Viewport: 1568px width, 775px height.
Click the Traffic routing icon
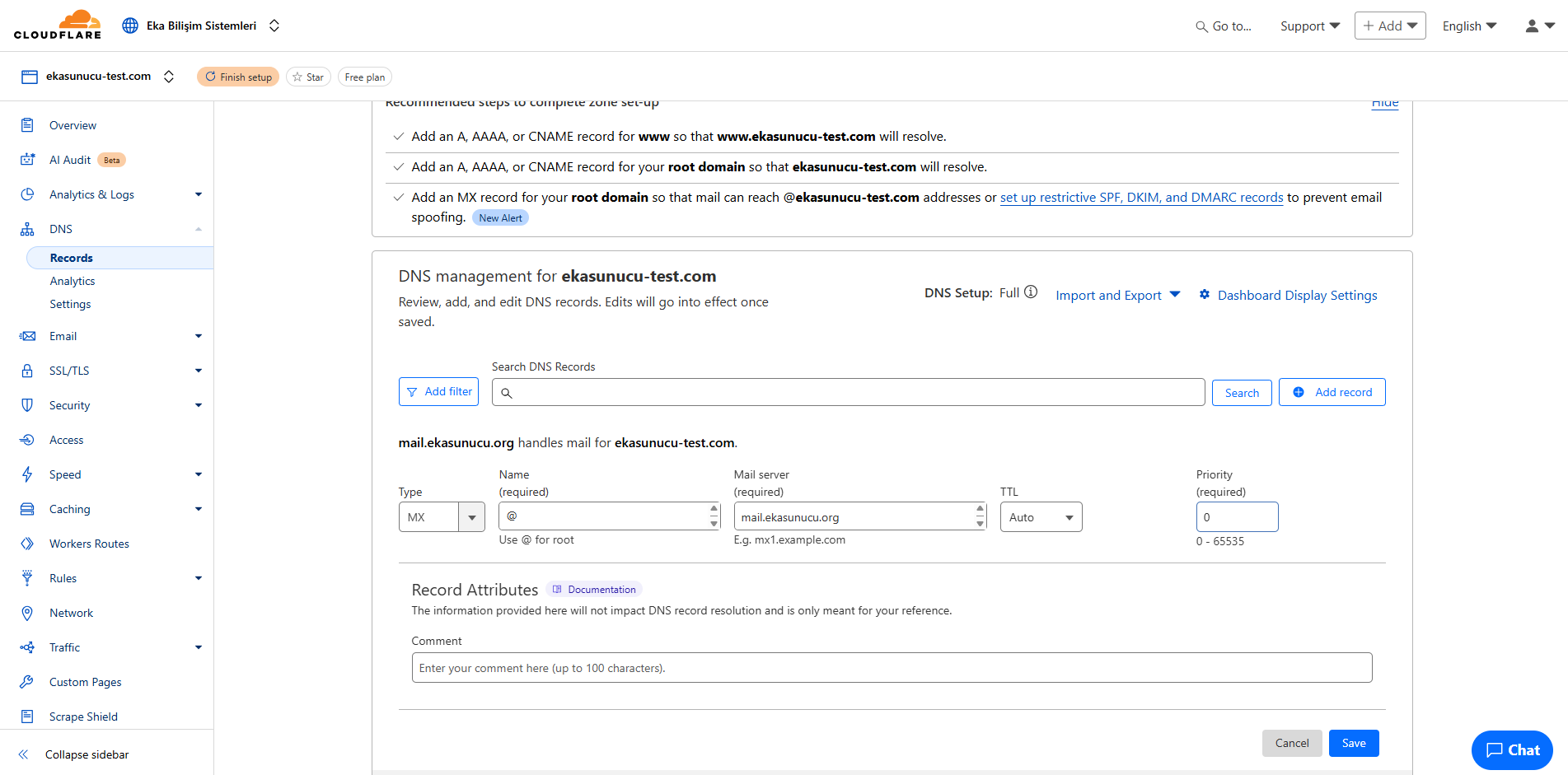coord(27,647)
